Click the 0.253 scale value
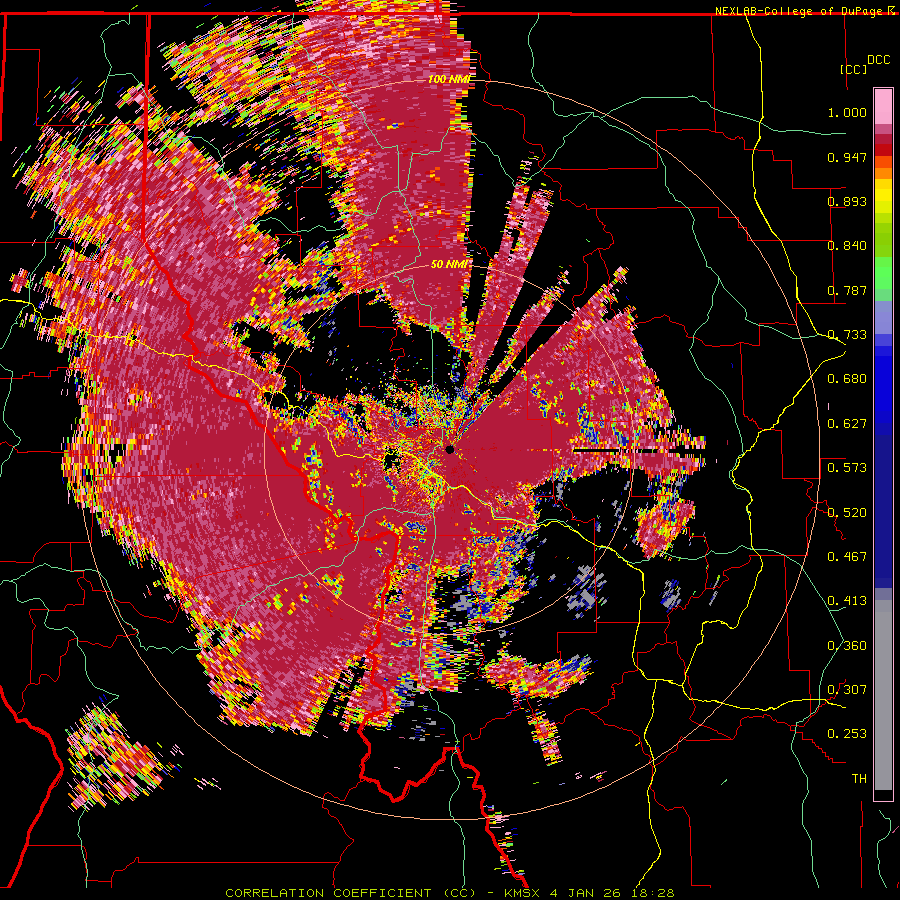 coord(847,734)
